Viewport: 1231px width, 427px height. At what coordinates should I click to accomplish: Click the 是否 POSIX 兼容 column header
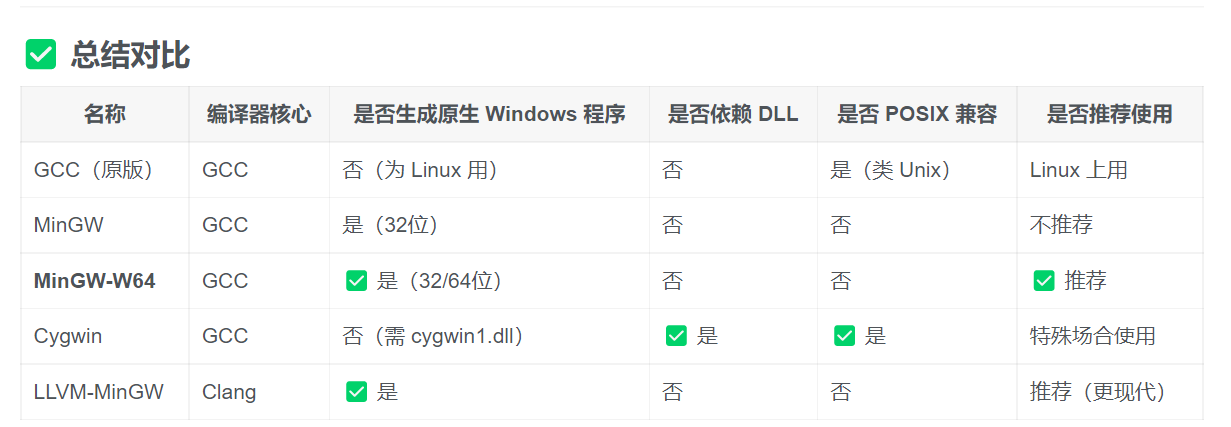(917, 114)
